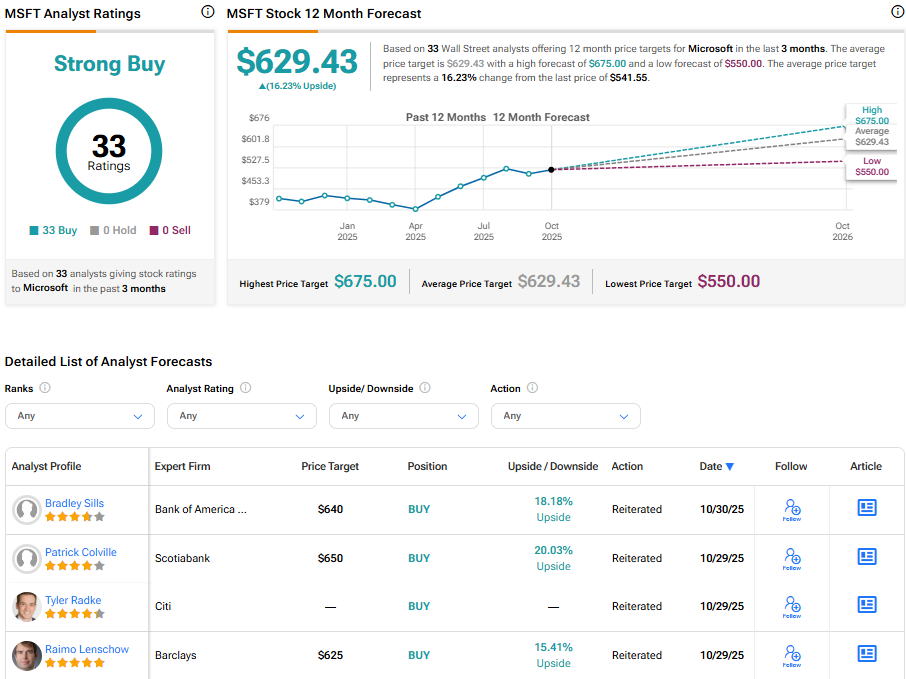Image resolution: width=906 pixels, height=679 pixels.
Task: Click info icon next to Upside/ Downside filter
Action: click(x=424, y=388)
